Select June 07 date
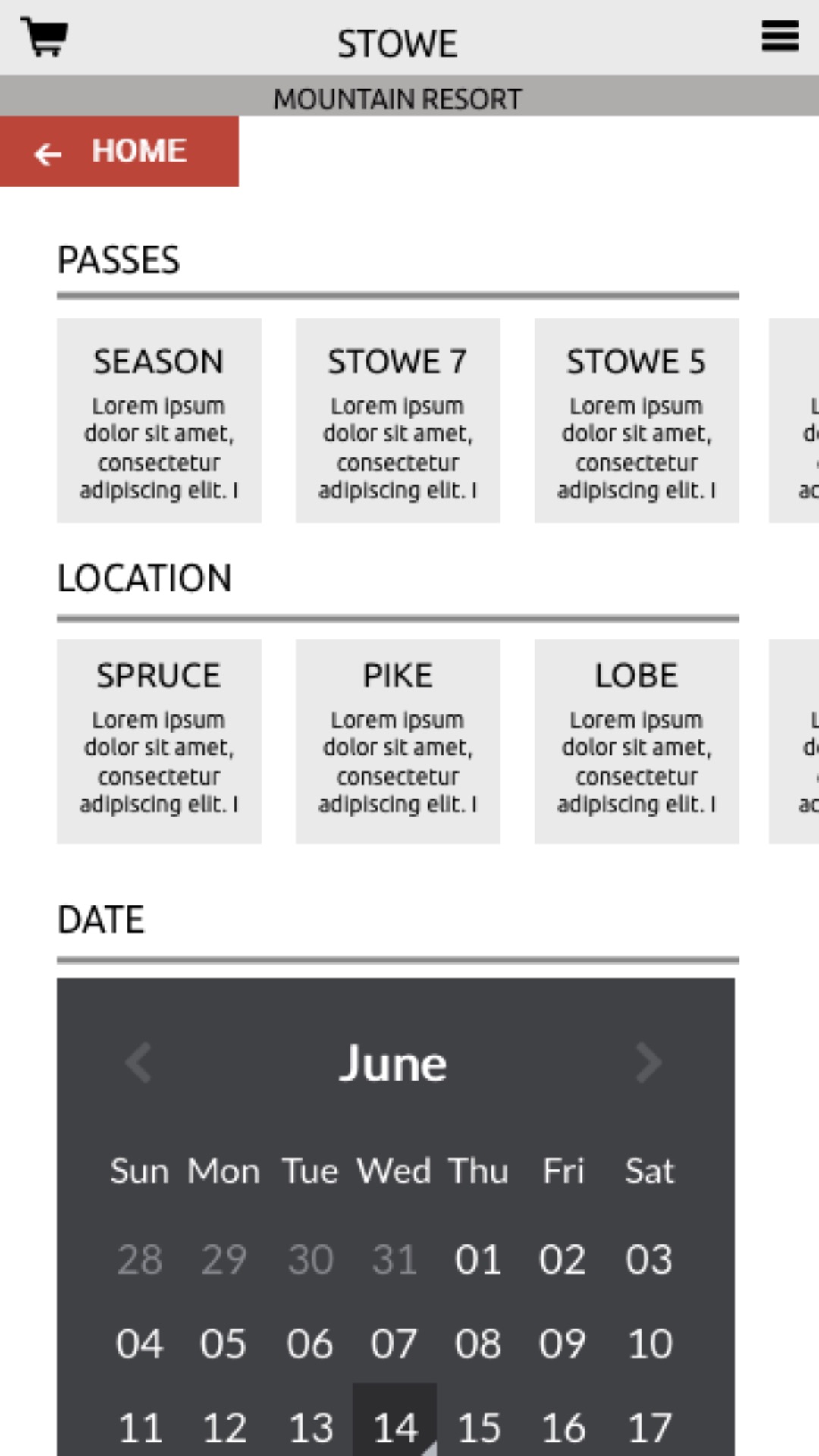Image resolution: width=819 pixels, height=1456 pixels. (x=393, y=1344)
